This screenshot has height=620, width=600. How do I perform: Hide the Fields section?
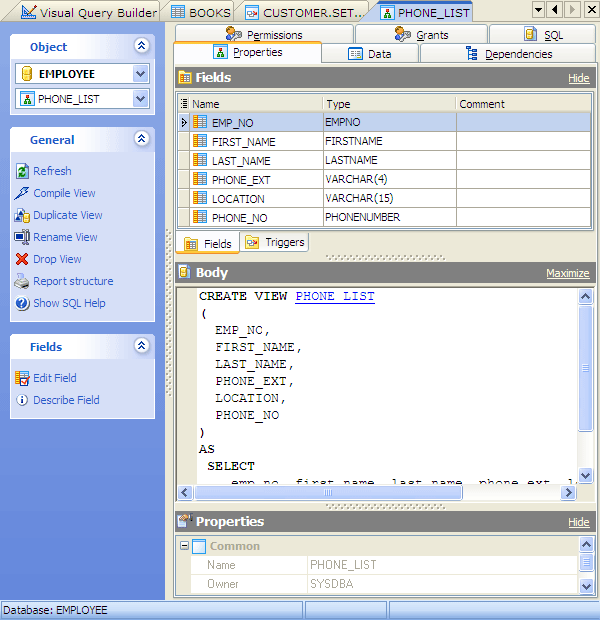pos(579,78)
